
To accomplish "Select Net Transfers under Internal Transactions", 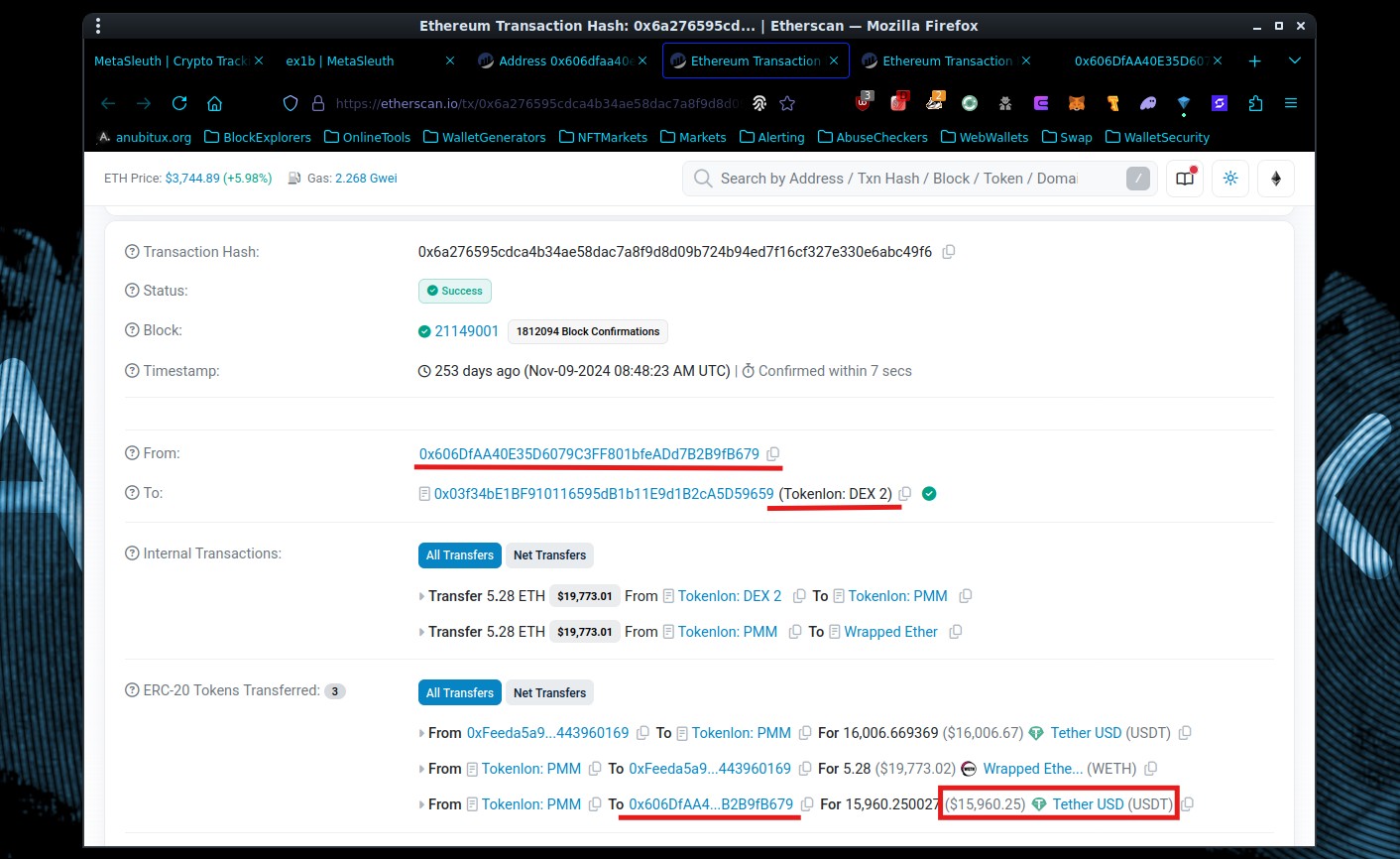I will [549, 555].
